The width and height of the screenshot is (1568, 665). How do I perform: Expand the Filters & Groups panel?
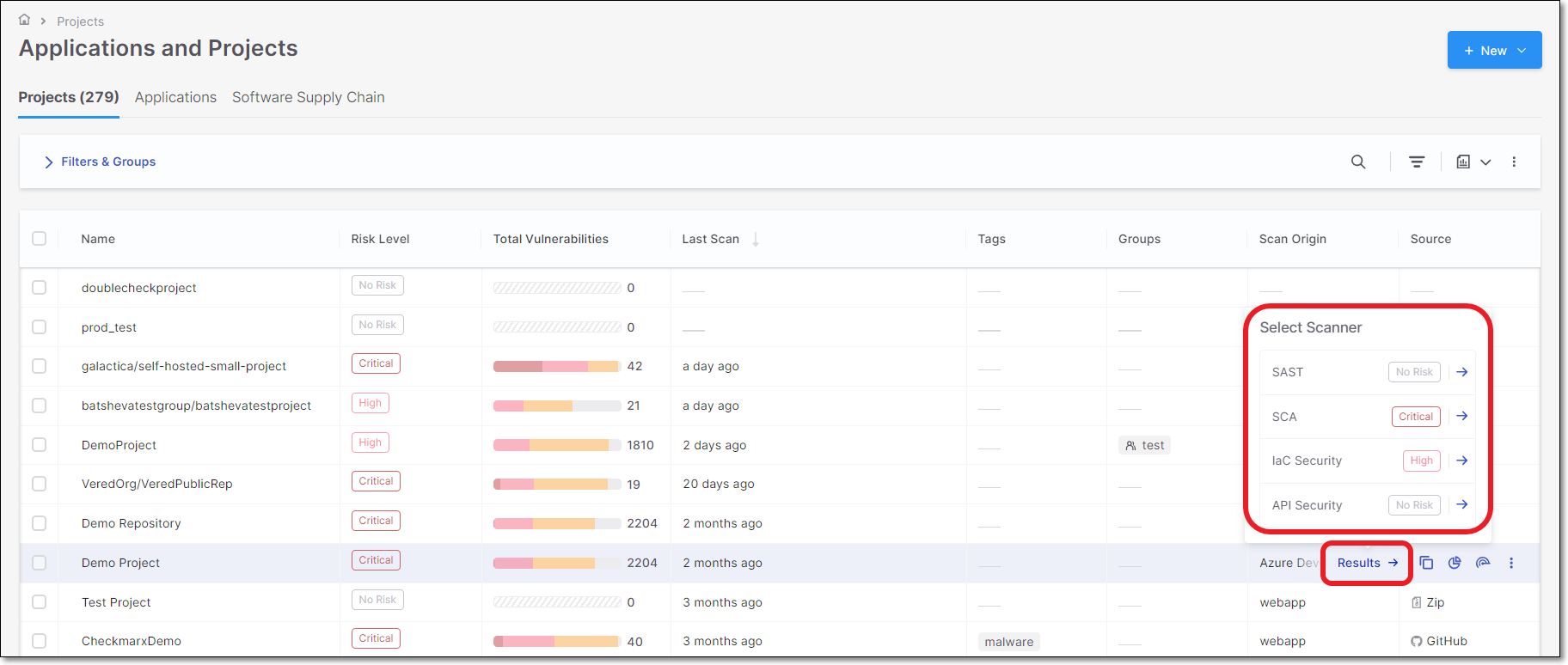pyautogui.click(x=100, y=162)
